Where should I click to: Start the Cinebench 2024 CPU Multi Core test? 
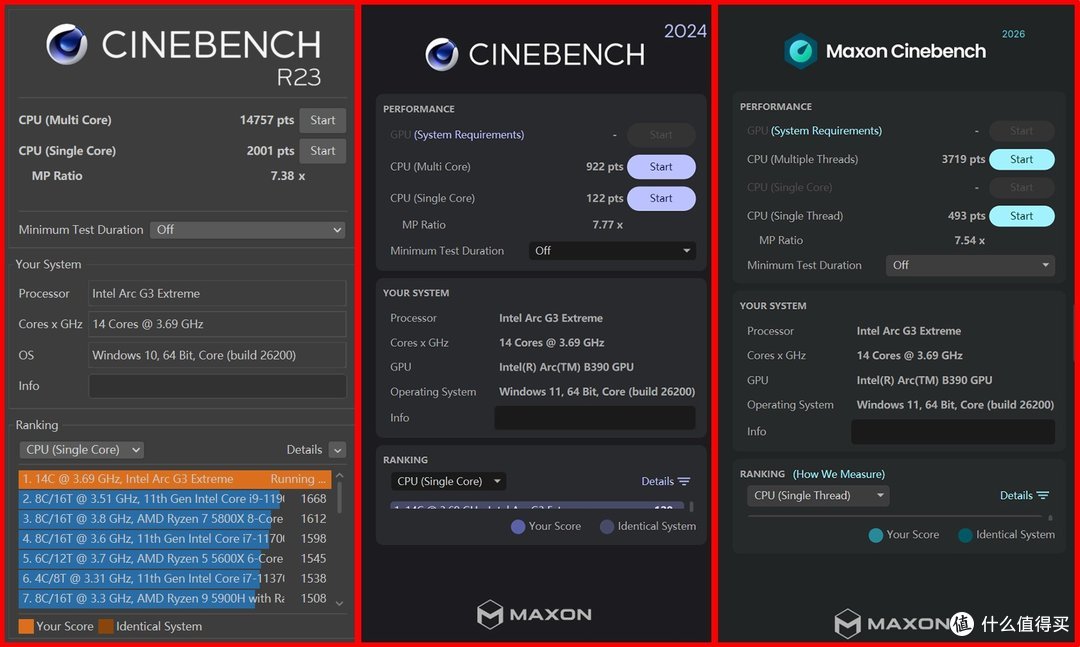(x=661, y=167)
